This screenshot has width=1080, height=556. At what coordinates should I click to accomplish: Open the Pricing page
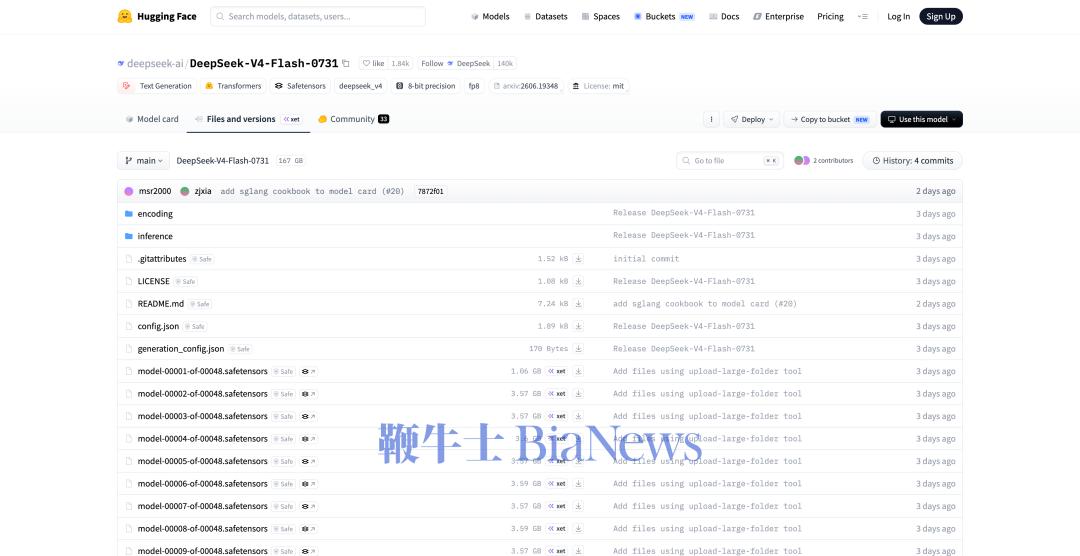(830, 17)
